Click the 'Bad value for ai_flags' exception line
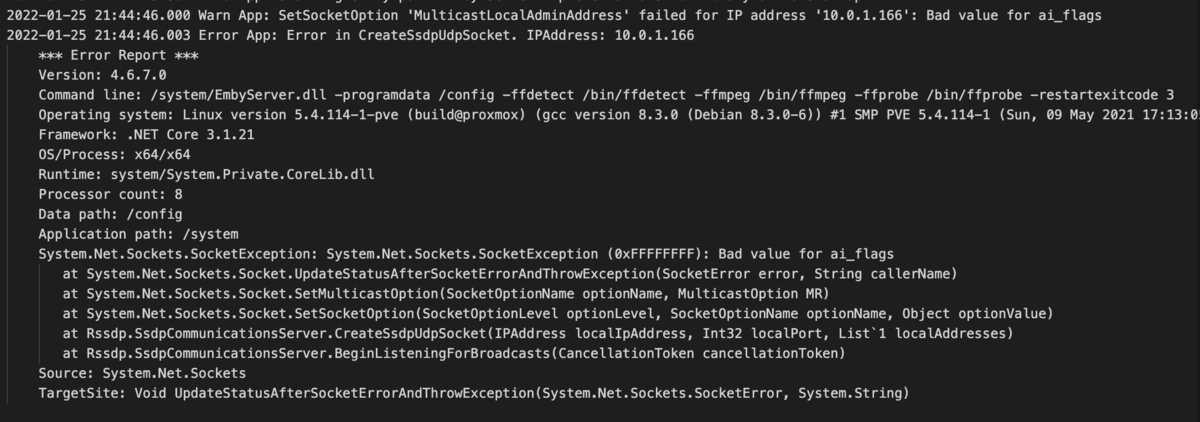 coord(465,254)
